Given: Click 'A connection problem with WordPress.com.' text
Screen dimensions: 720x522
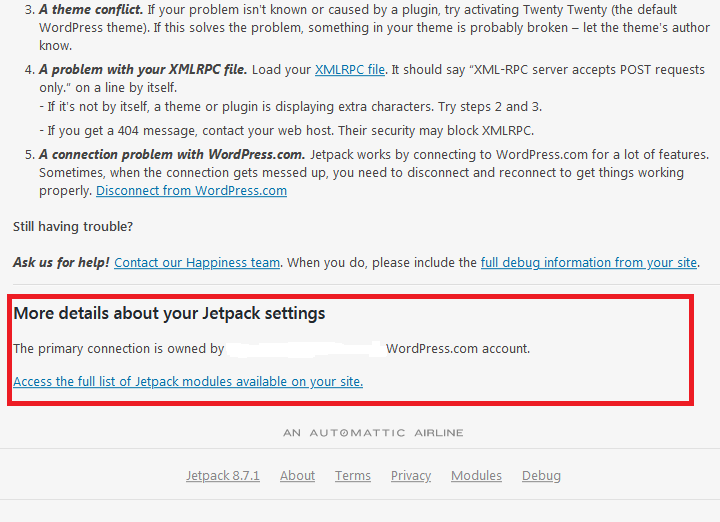Looking at the screenshot, I should click(172, 155).
